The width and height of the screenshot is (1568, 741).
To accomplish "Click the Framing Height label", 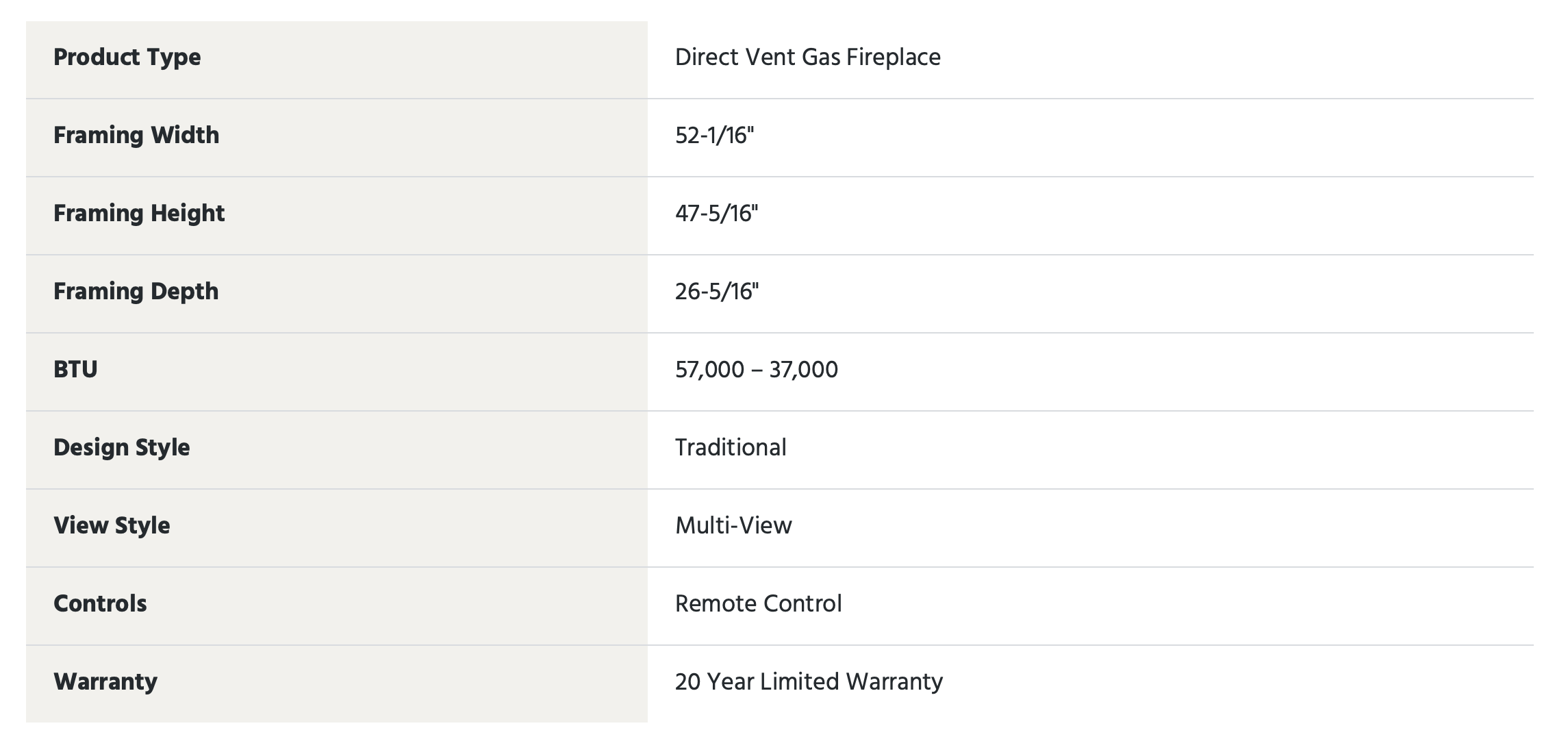I will point(139,214).
